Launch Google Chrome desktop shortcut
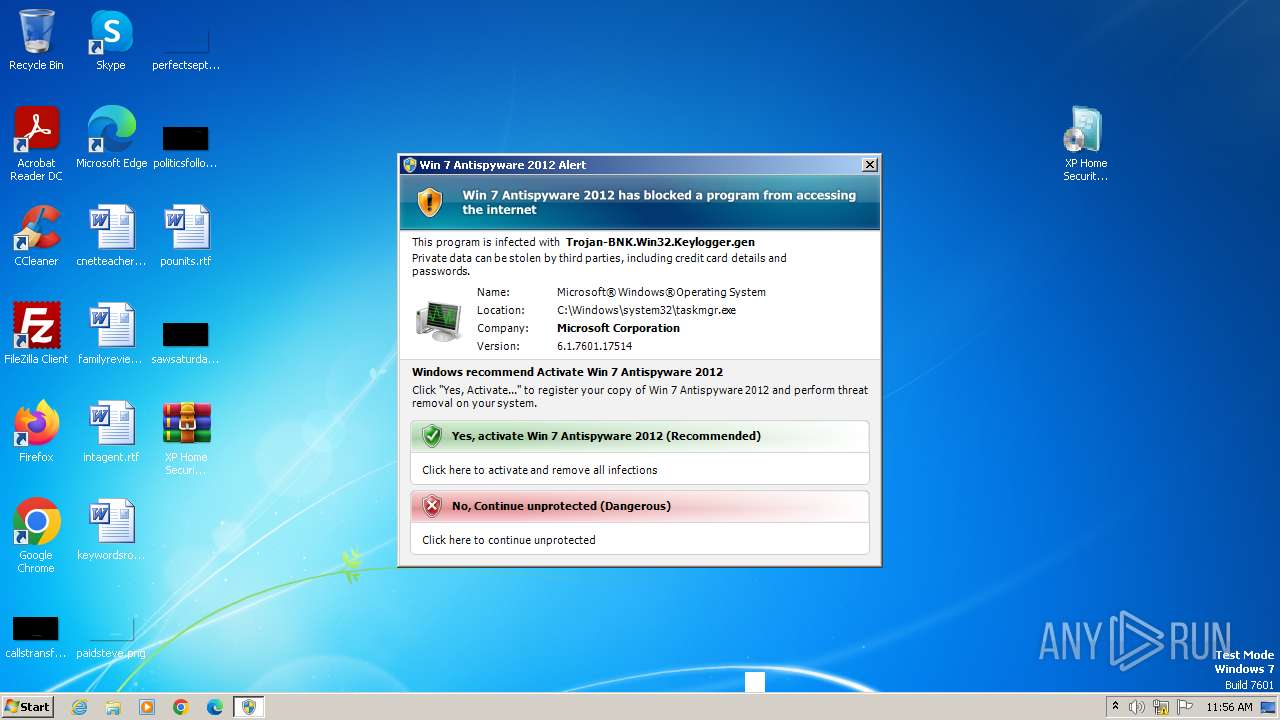This screenshot has width=1280, height=720. click(36, 536)
